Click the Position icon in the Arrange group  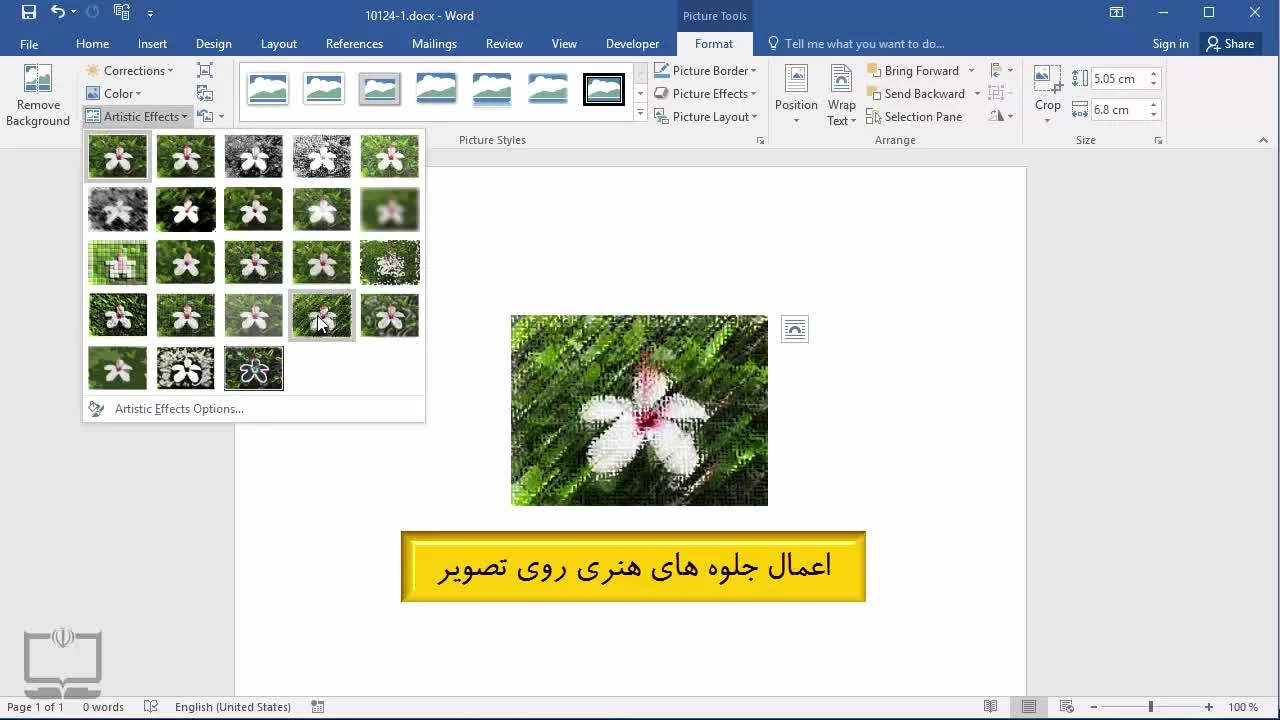796,80
